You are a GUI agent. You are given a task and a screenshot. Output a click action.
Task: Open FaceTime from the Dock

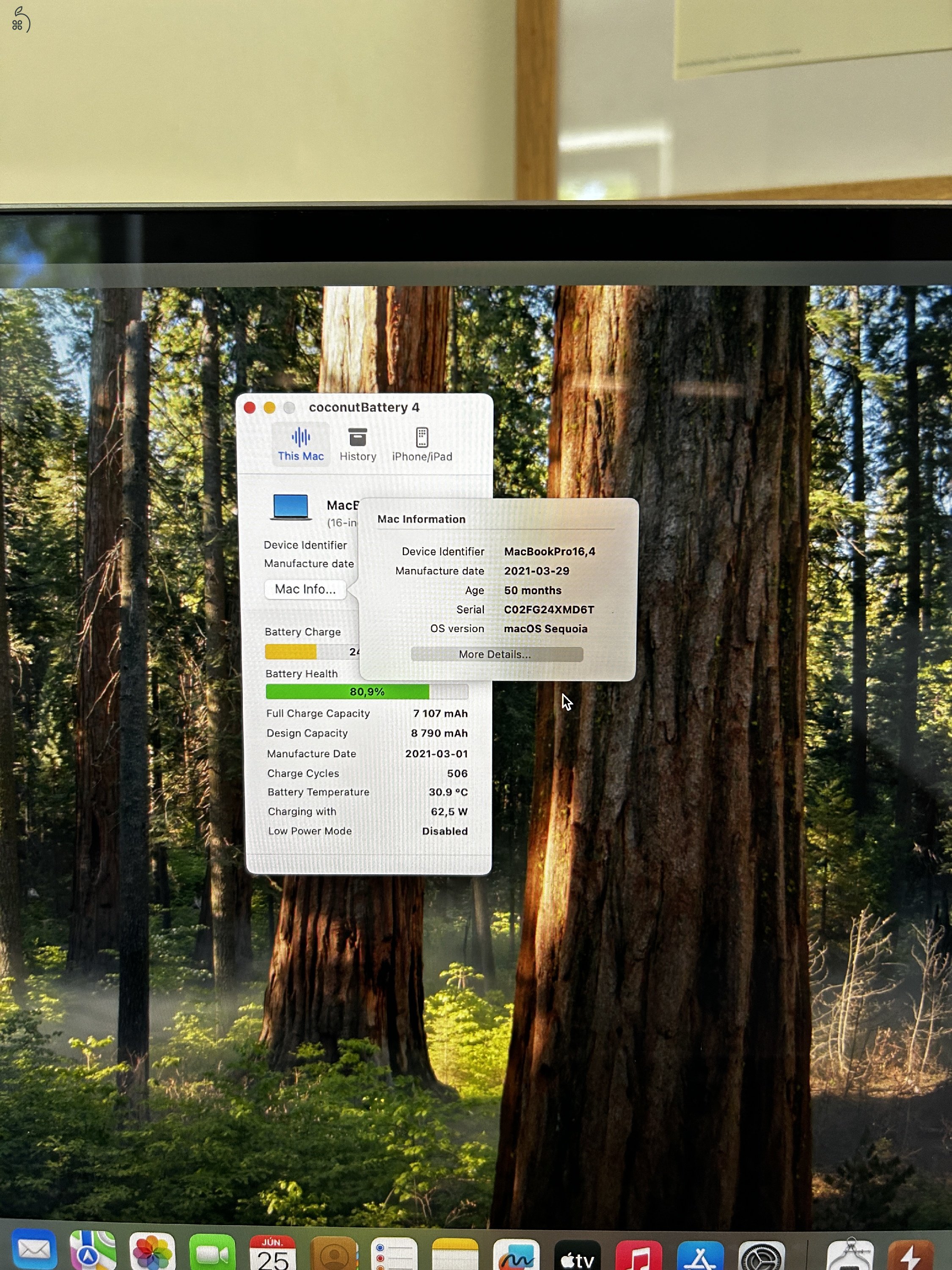click(212, 1253)
